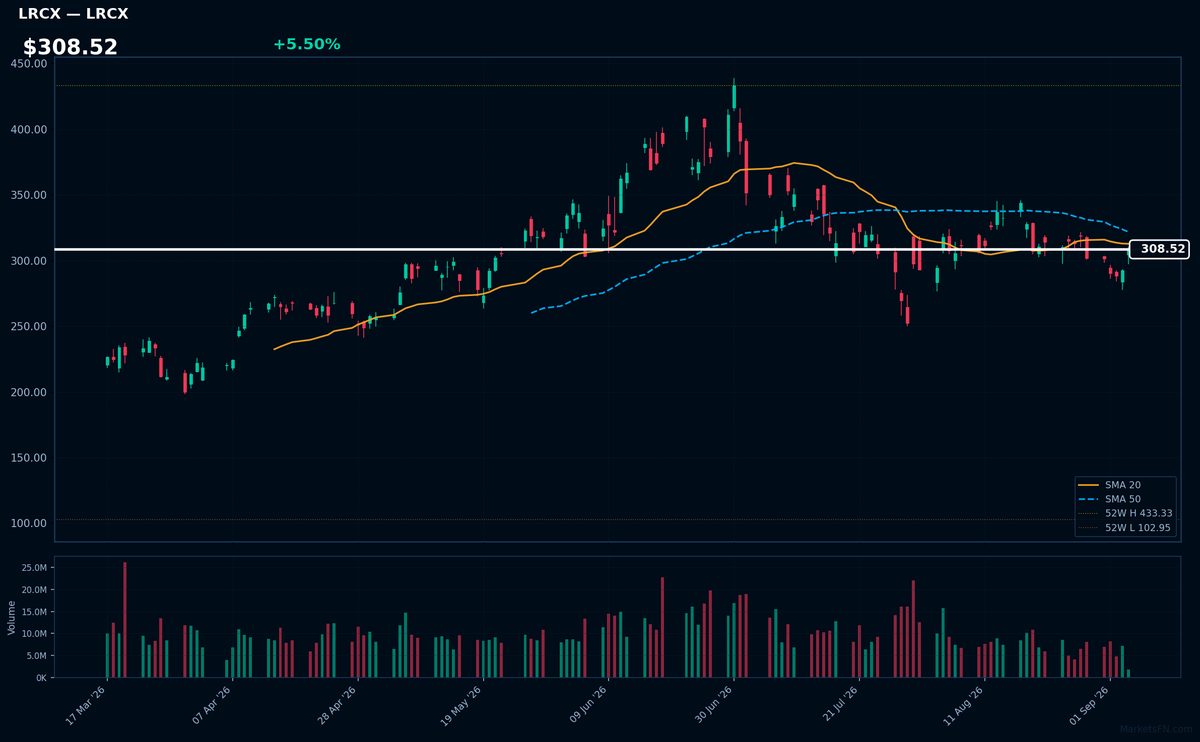Viewport: 1200px width, 742px height.
Task: Click the 17 Mar '26 date label
Action: 86,706
